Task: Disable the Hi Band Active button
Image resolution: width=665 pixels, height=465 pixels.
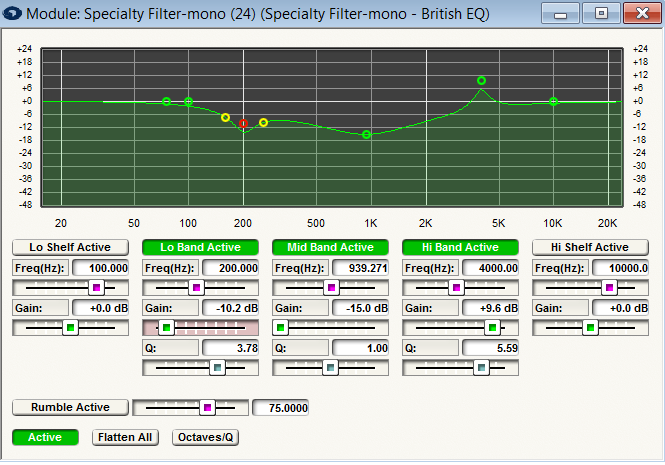Action: [460, 247]
